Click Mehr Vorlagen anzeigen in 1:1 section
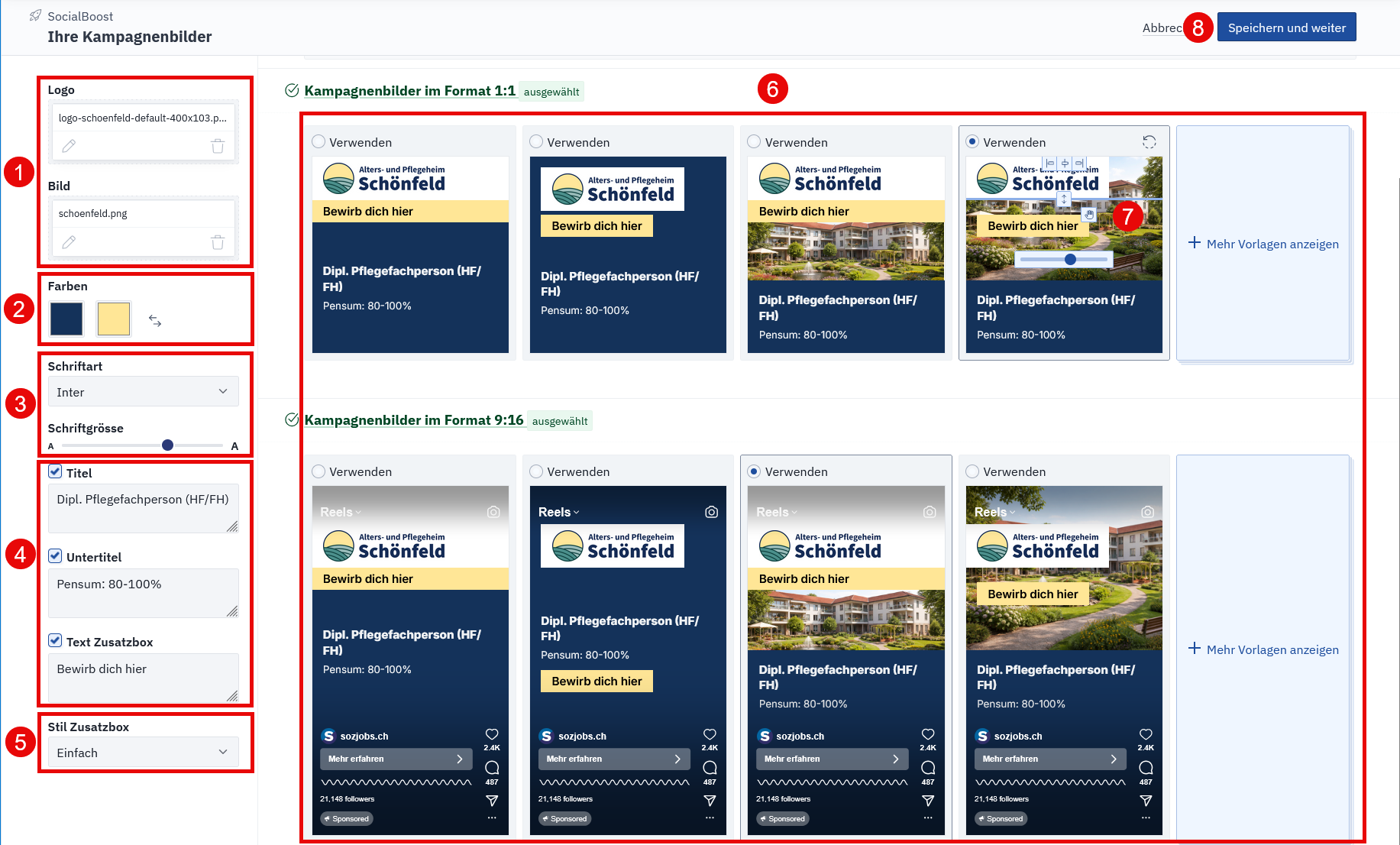 point(1263,244)
